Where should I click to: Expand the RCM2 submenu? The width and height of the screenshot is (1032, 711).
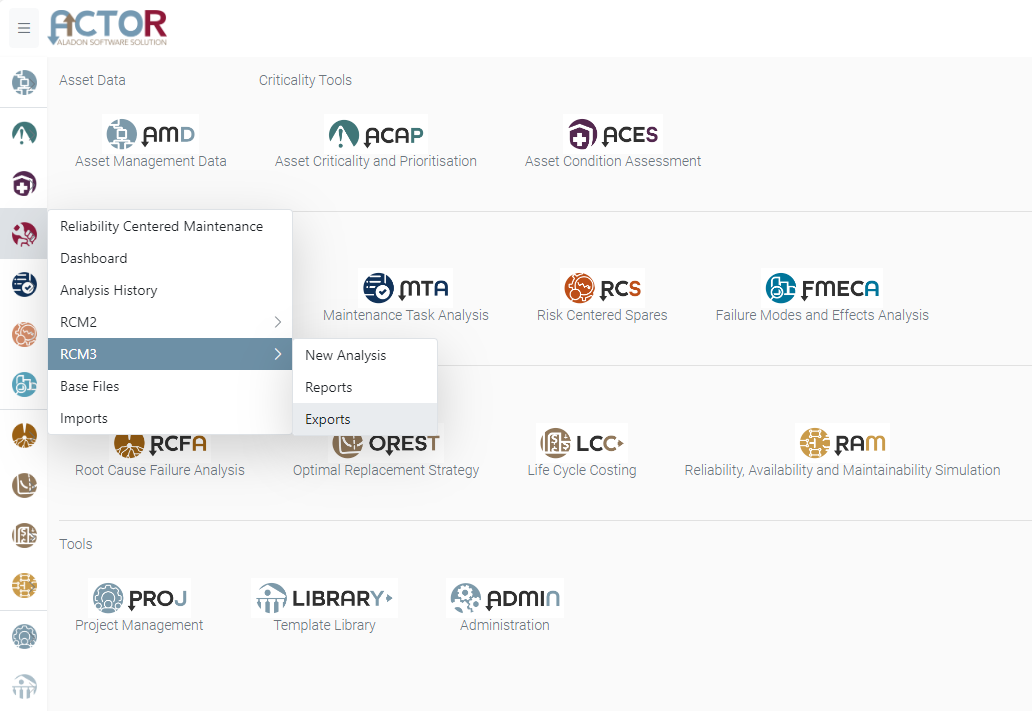click(x=170, y=322)
